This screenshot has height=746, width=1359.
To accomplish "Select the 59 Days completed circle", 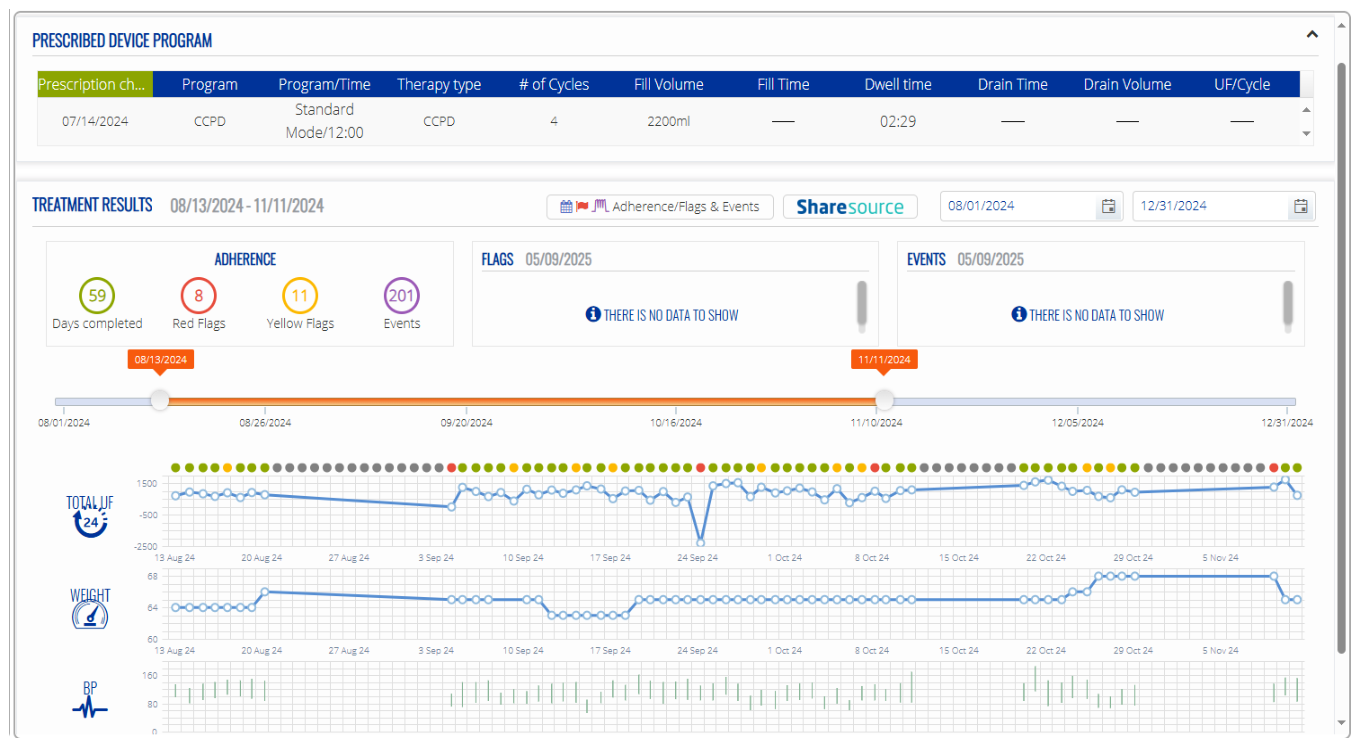I will [97, 296].
